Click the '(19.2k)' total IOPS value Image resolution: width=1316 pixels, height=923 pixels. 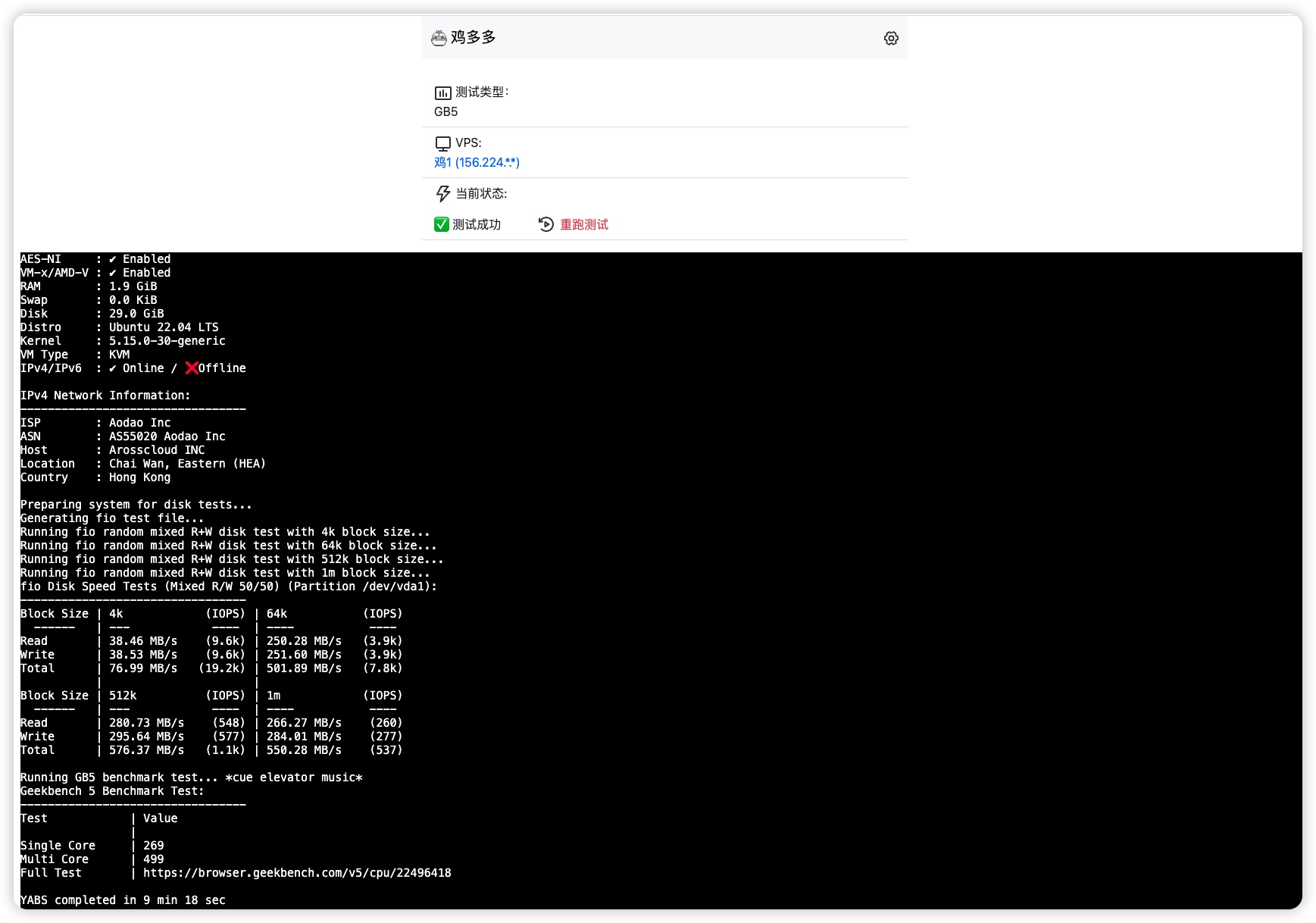click(222, 668)
